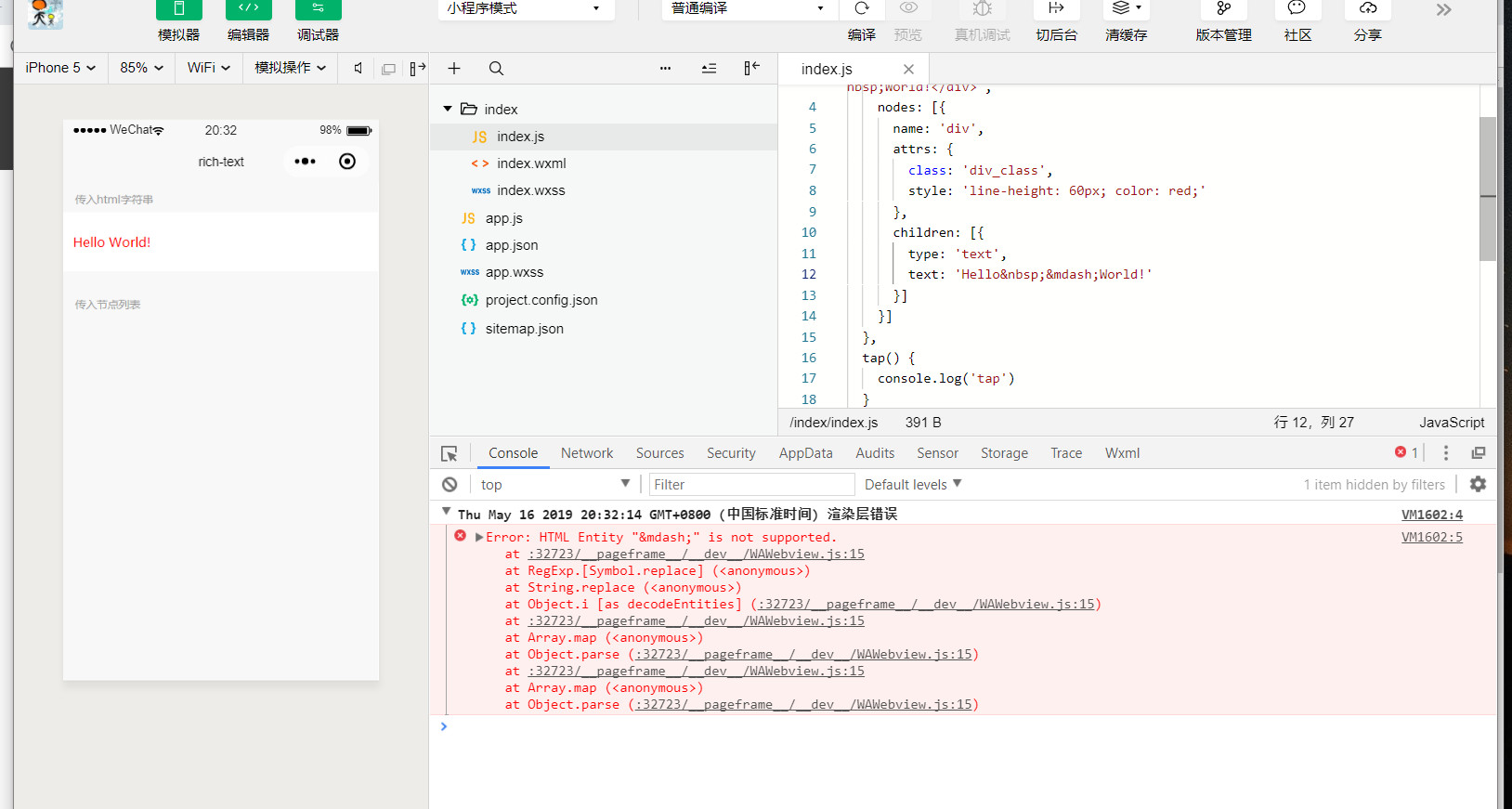Click the version management icon
1512x809 pixels.
pyautogui.click(x=1223, y=9)
